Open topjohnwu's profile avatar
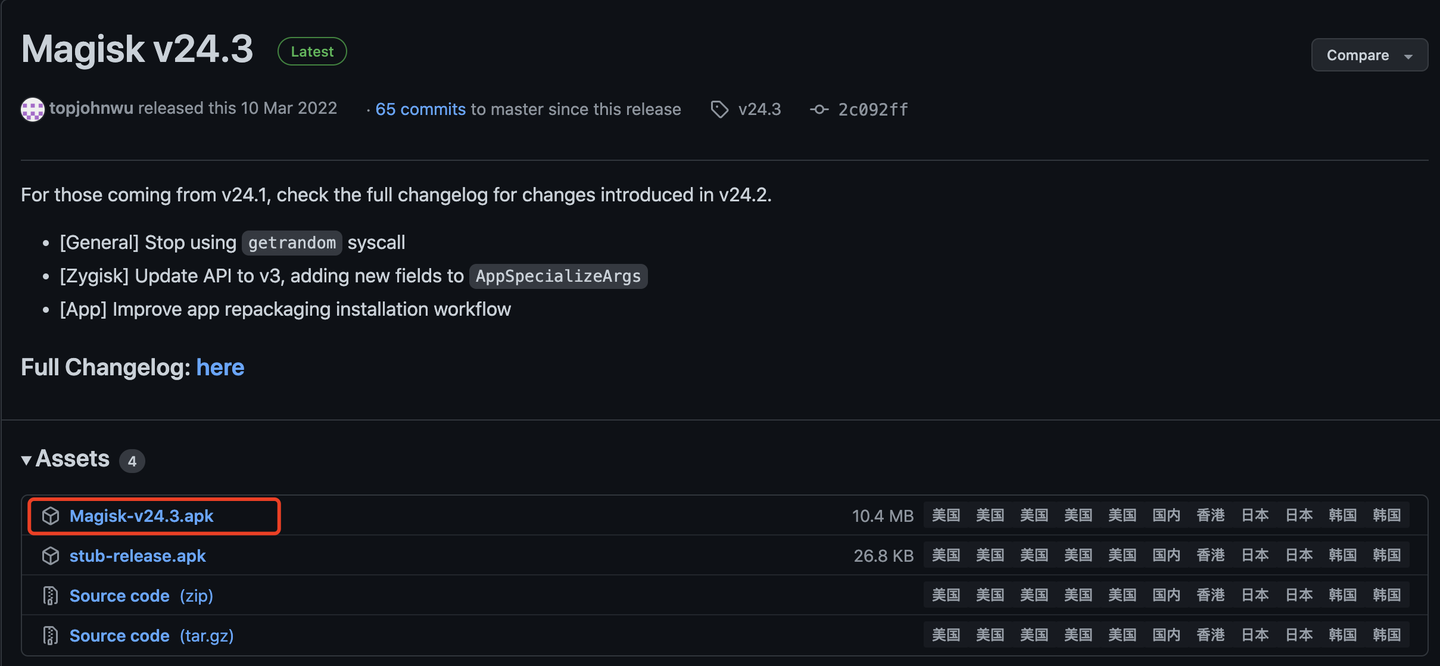This screenshot has height=666, width=1440. click(32, 109)
